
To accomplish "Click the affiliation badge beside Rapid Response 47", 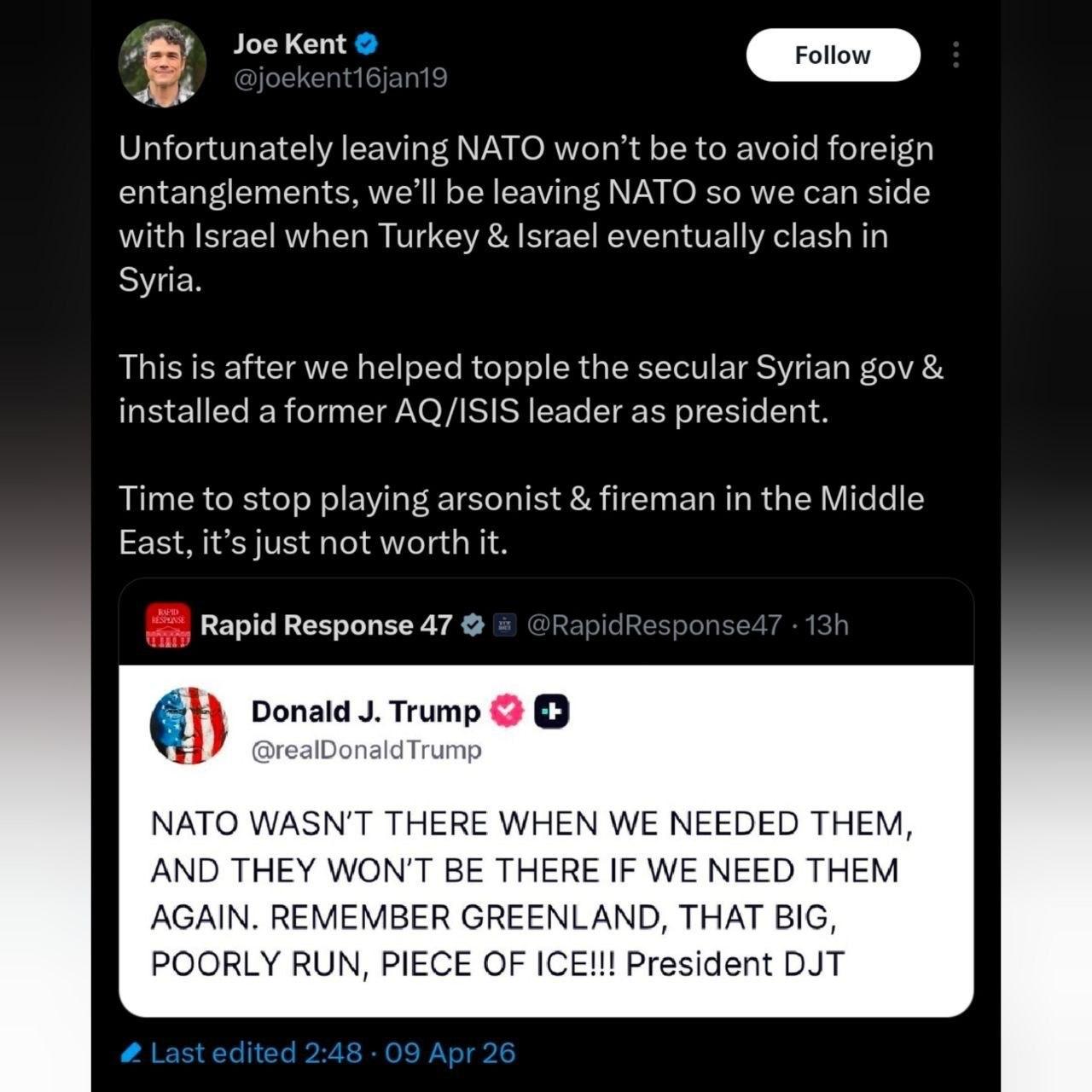I will [503, 625].
